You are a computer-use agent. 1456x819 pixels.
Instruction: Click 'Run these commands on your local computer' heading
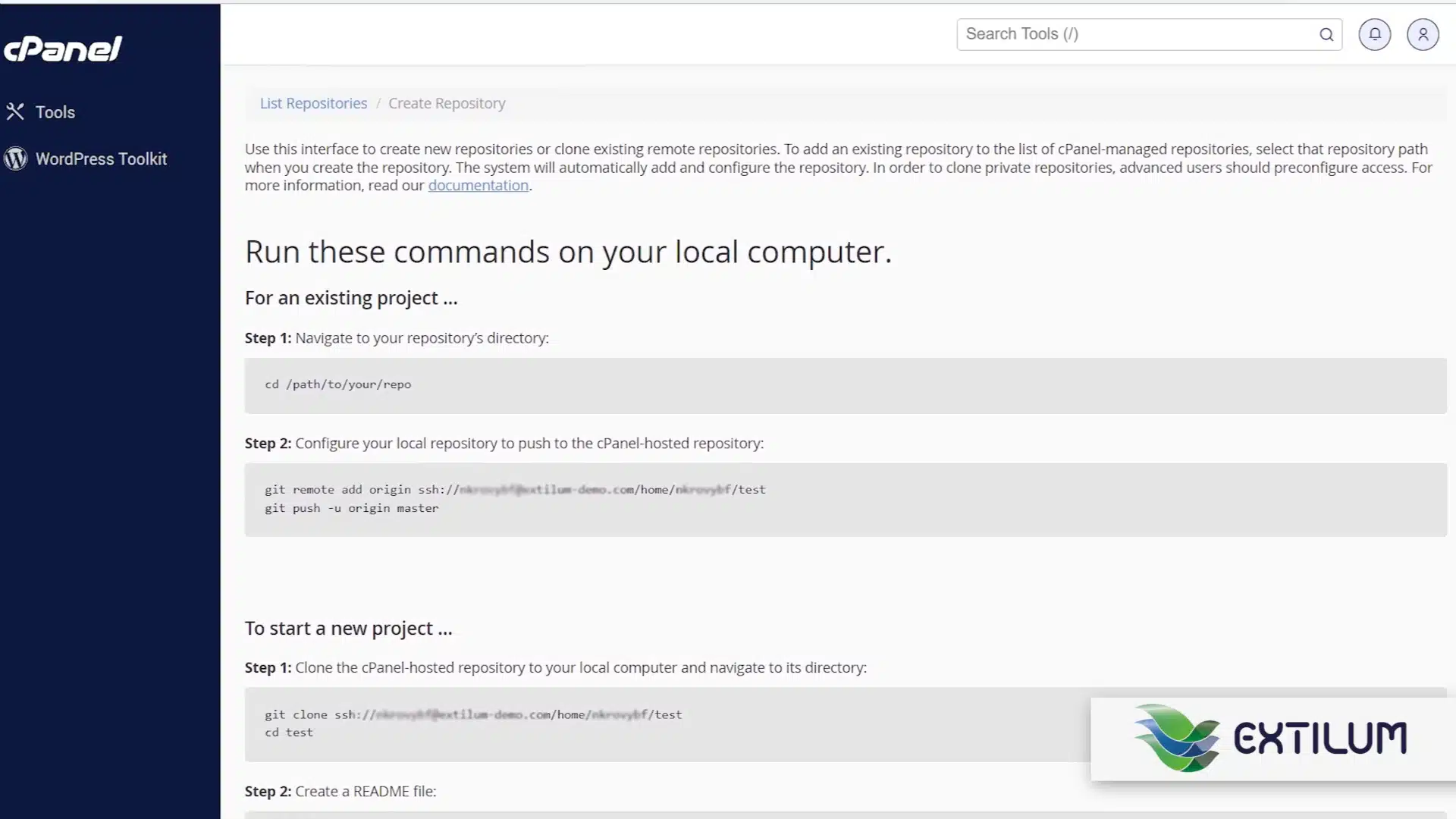(568, 252)
